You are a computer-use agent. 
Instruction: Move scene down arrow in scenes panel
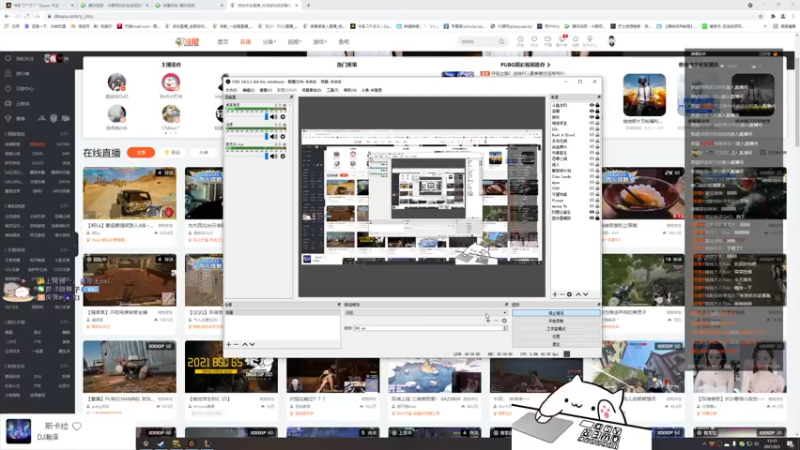click(252, 344)
